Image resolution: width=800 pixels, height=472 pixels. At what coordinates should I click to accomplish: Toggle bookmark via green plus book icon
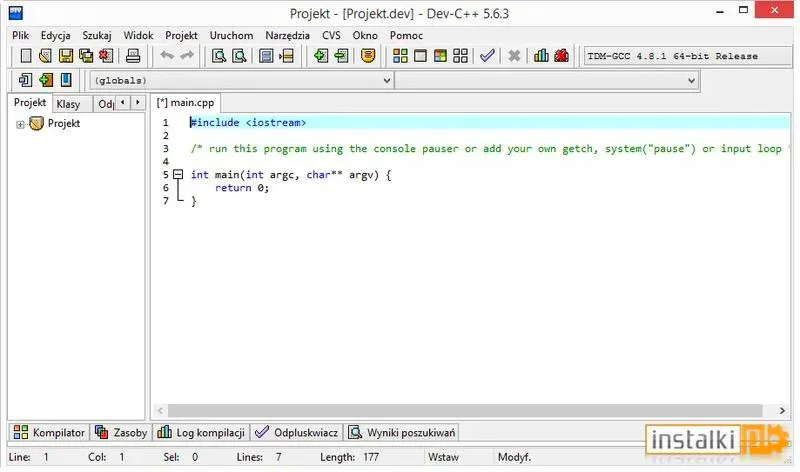[x=46, y=80]
